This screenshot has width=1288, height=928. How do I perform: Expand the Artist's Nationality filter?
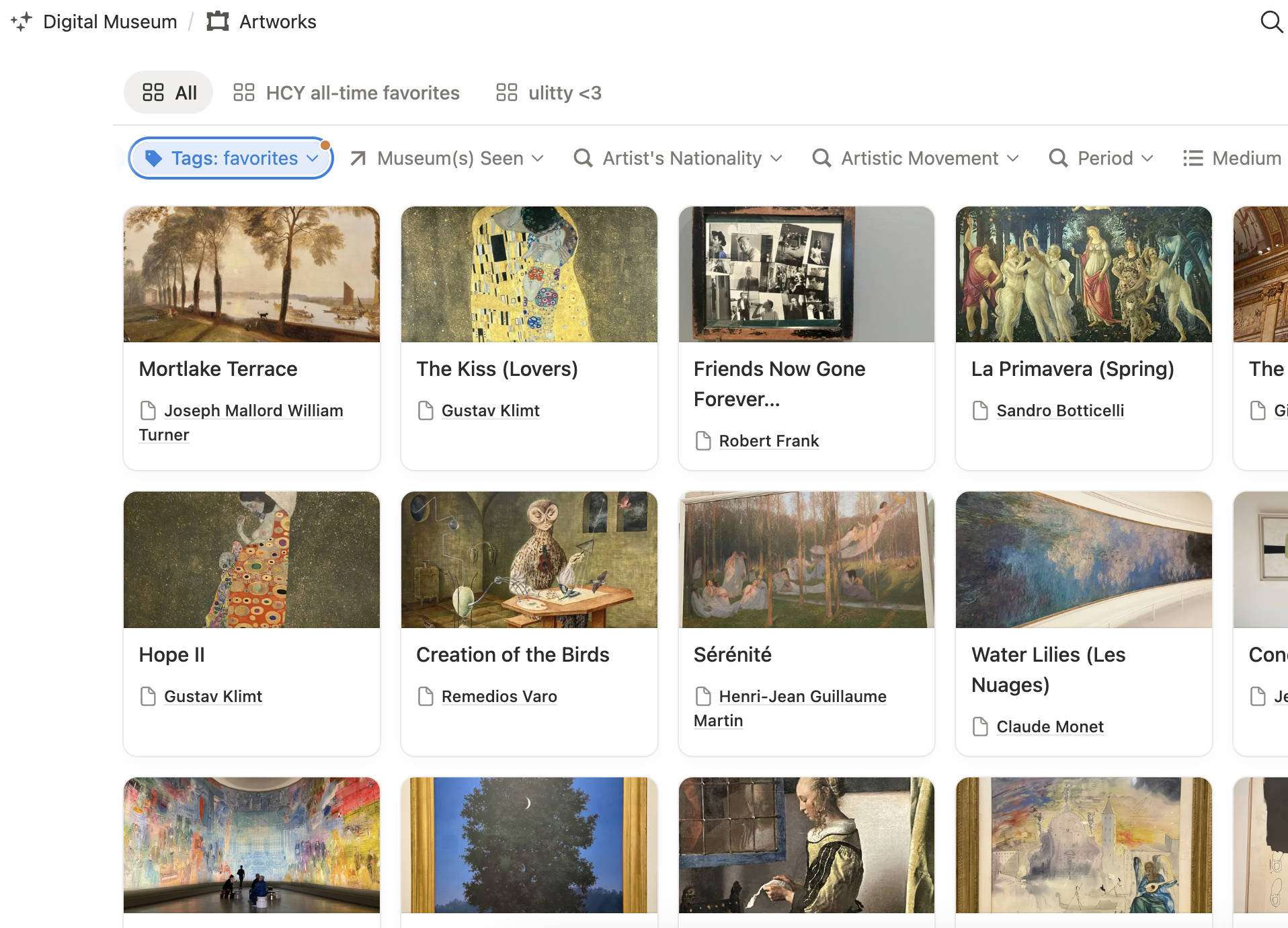coord(678,158)
